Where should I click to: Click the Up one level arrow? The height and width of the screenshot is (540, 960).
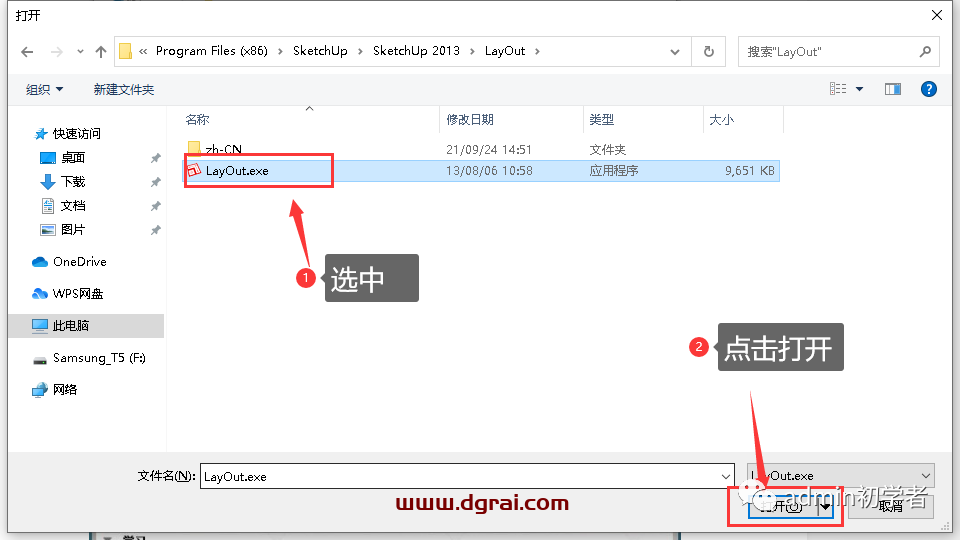[x=100, y=51]
